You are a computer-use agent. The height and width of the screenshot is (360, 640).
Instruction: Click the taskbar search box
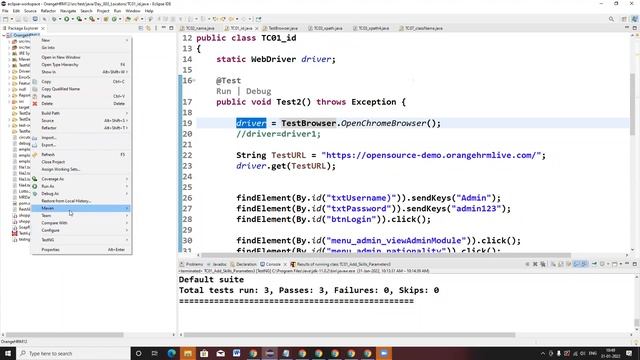(x=73, y=353)
